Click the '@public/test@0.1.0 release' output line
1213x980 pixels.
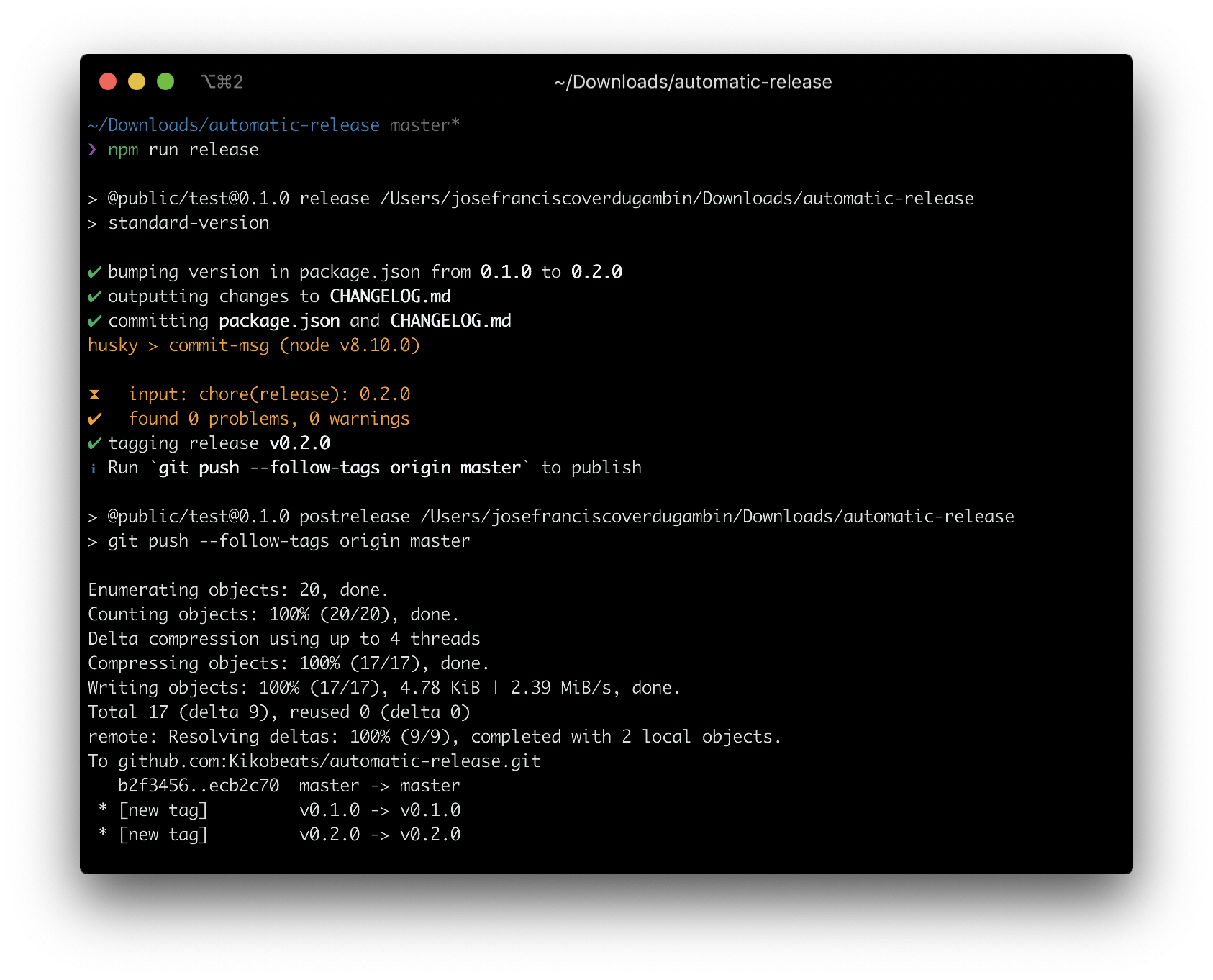click(x=531, y=199)
